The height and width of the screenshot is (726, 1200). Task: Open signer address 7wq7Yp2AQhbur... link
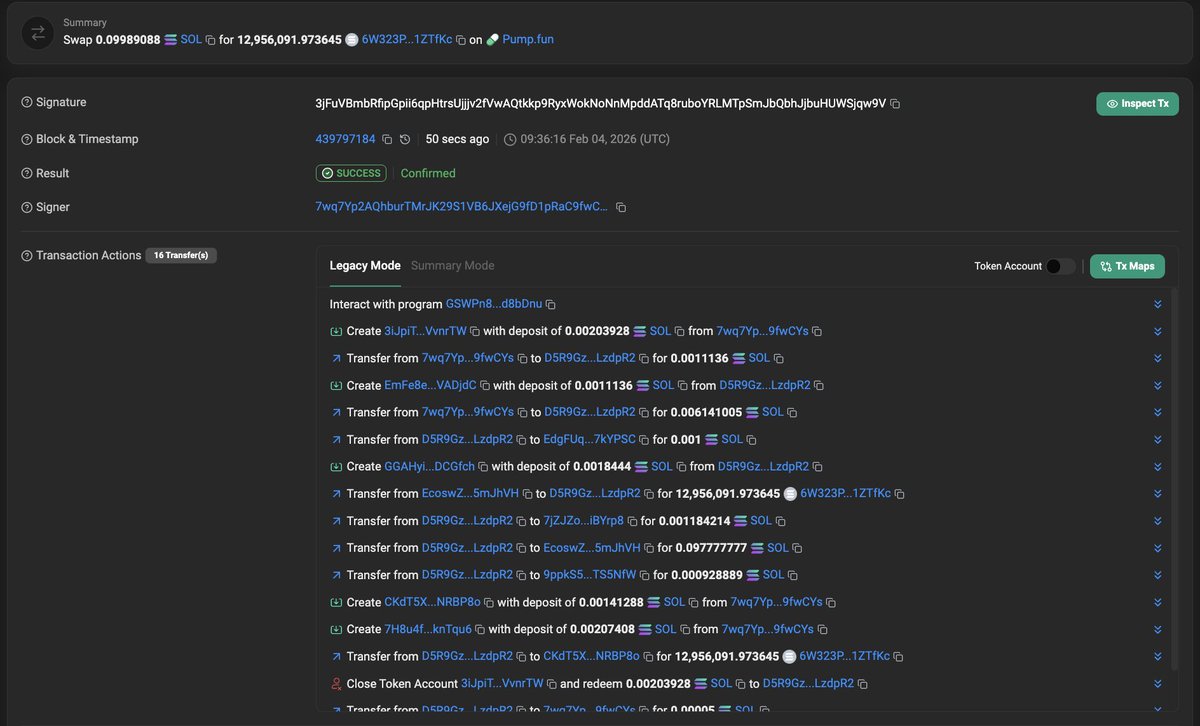462,207
